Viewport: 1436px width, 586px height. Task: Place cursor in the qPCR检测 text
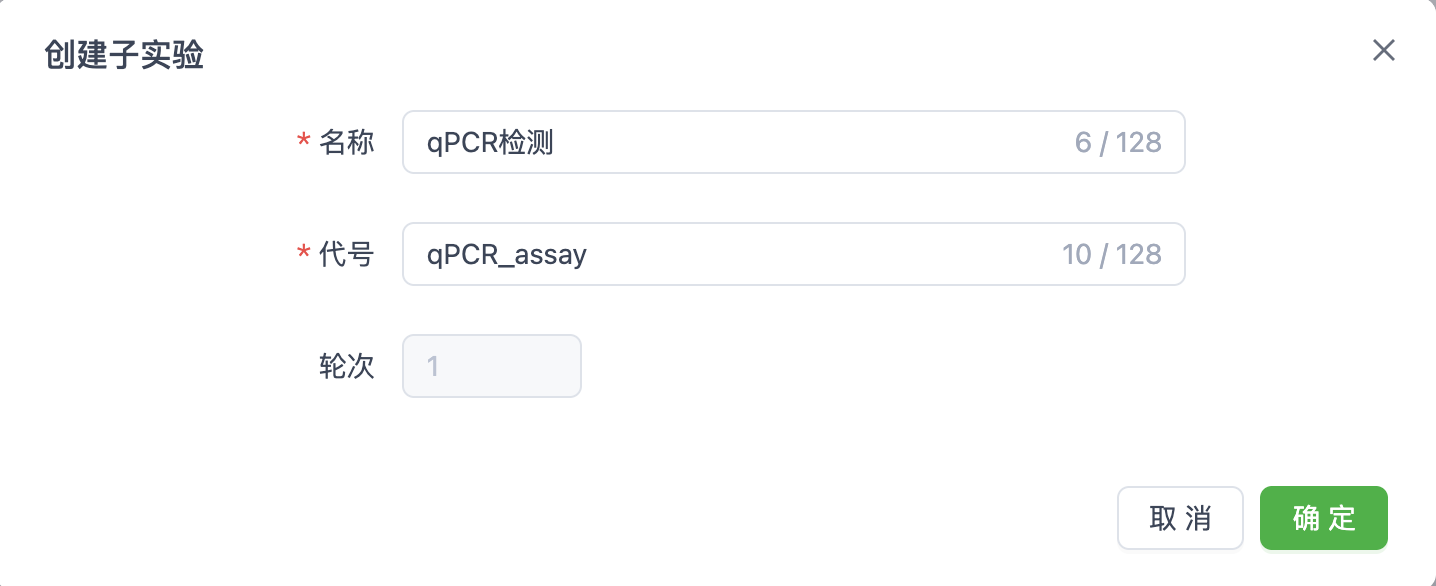490,142
